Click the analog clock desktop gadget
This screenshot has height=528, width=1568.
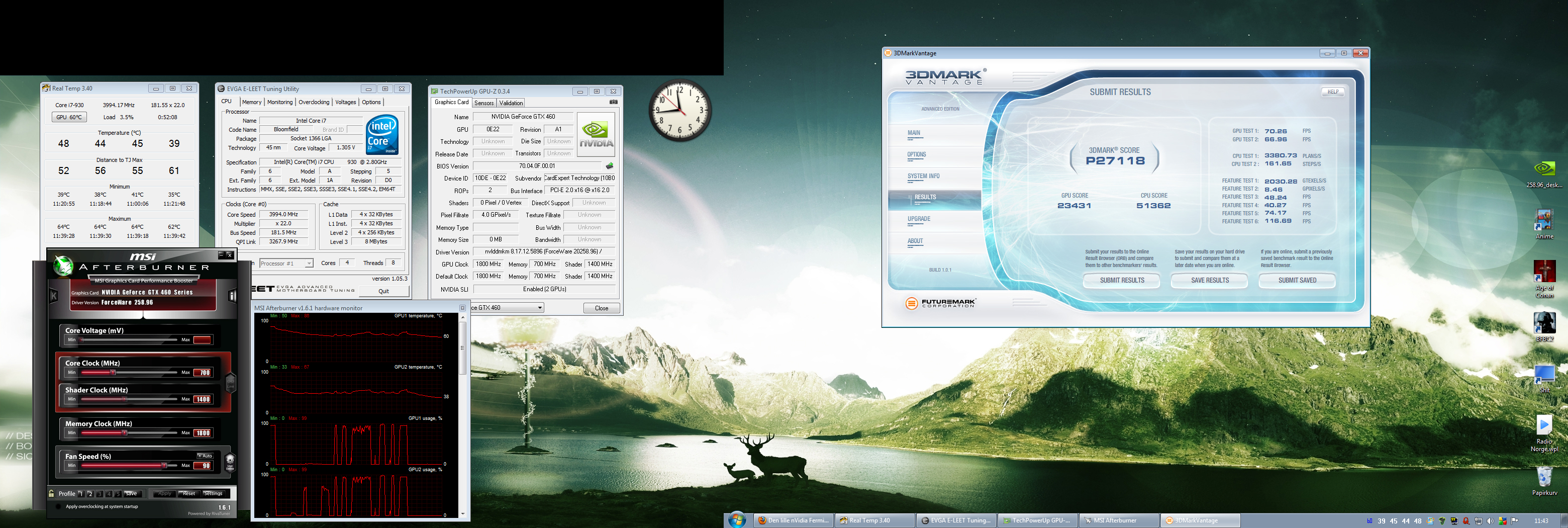point(679,110)
